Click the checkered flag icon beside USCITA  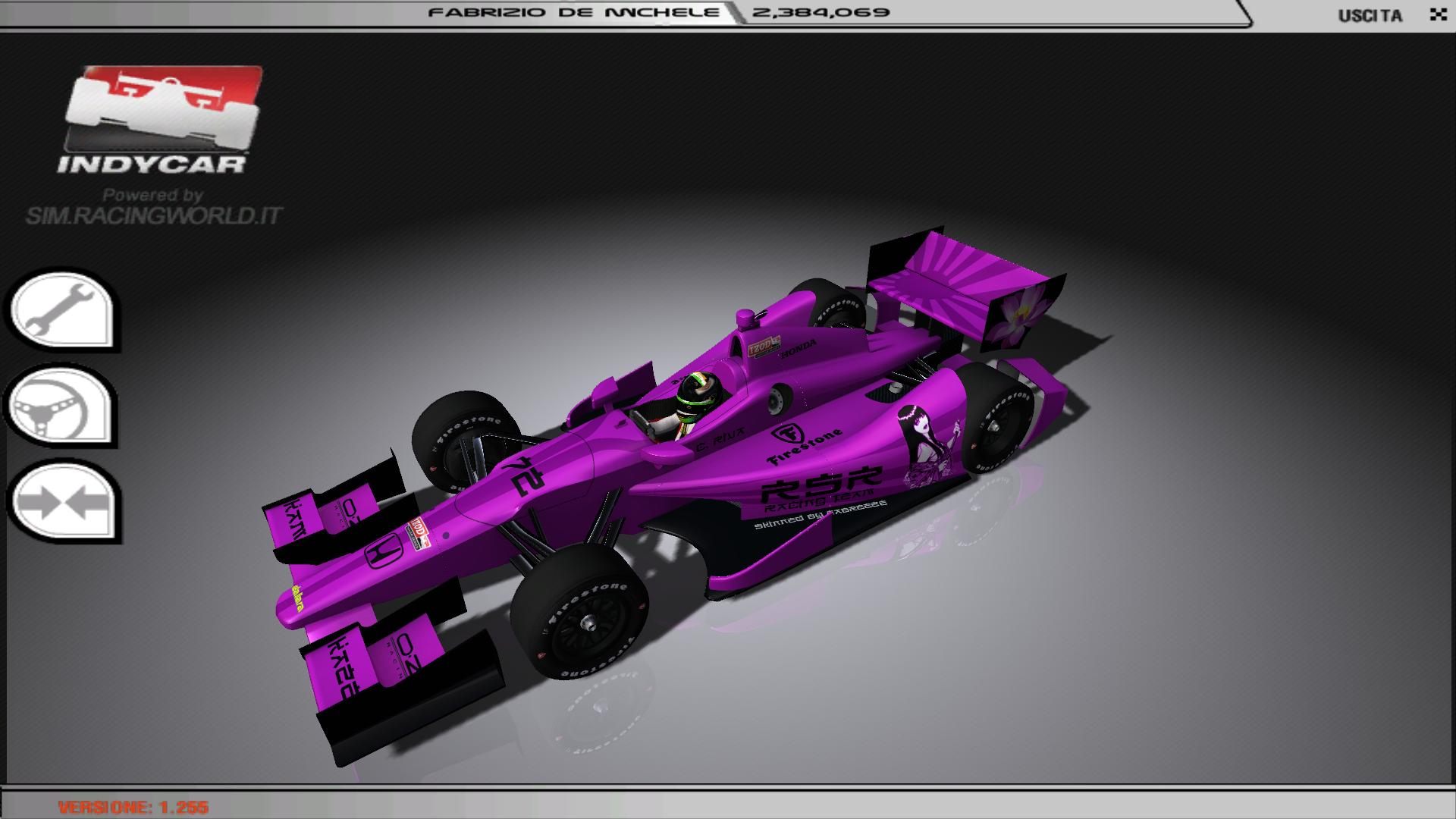(1438, 14)
